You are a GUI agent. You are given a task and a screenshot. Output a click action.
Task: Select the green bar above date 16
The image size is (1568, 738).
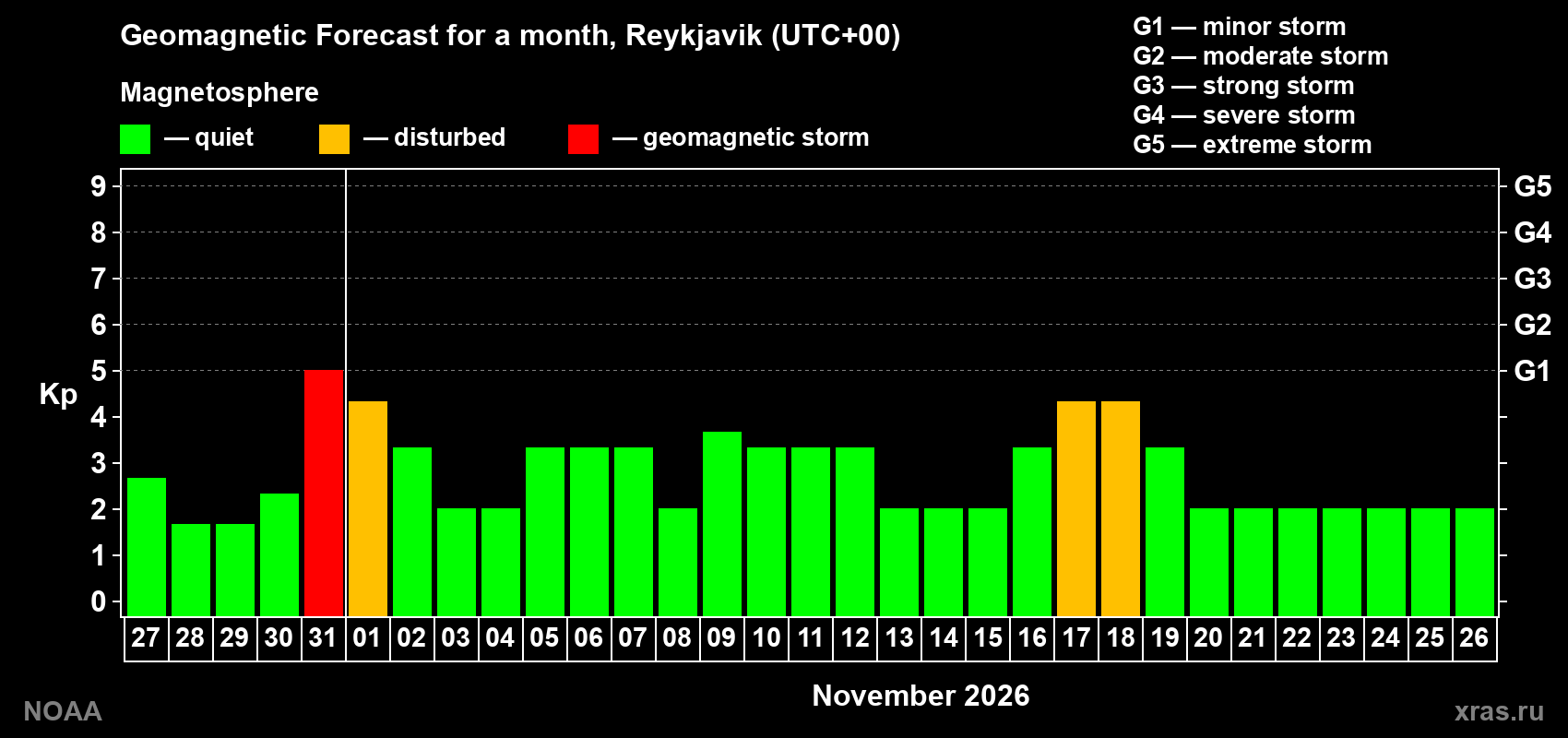[x=1032, y=531]
